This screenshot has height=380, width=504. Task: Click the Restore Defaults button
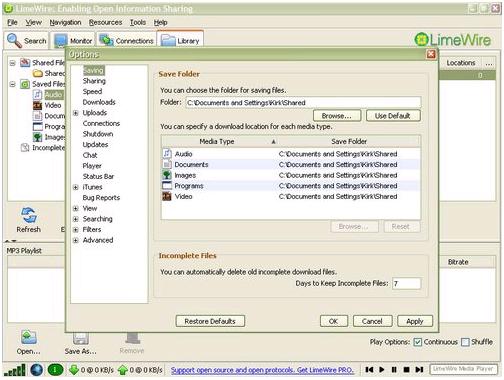click(210, 321)
